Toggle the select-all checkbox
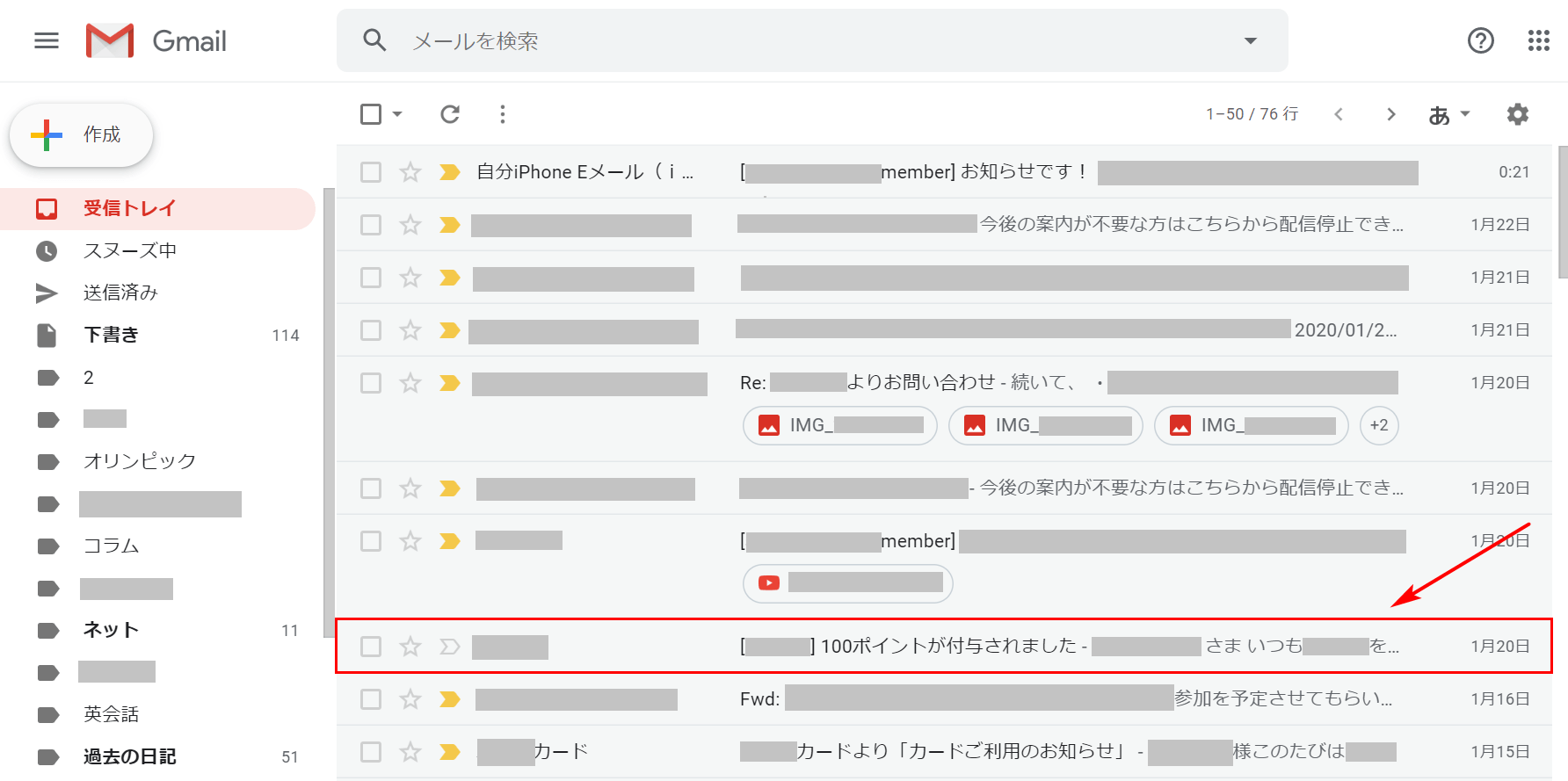Screen dimensions: 1568x781 pyautogui.click(x=371, y=114)
